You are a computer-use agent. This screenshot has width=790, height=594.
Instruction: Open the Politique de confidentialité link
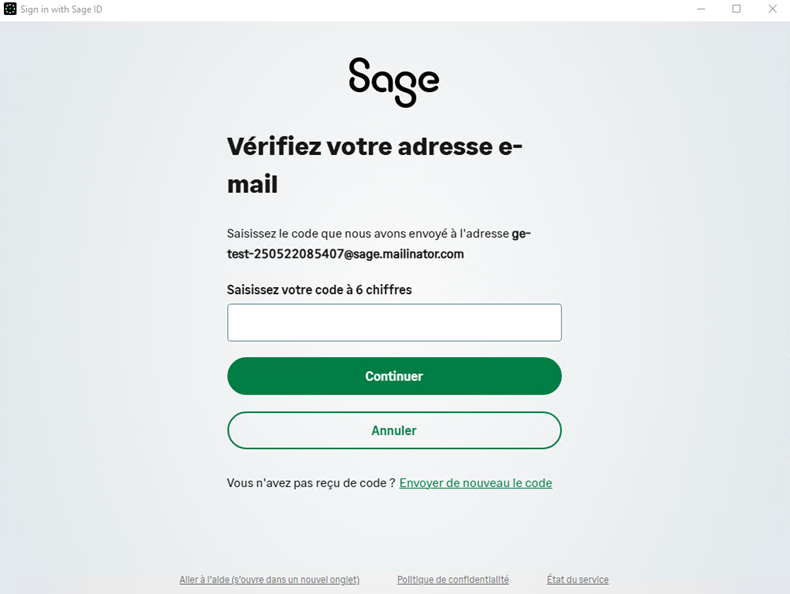453,580
